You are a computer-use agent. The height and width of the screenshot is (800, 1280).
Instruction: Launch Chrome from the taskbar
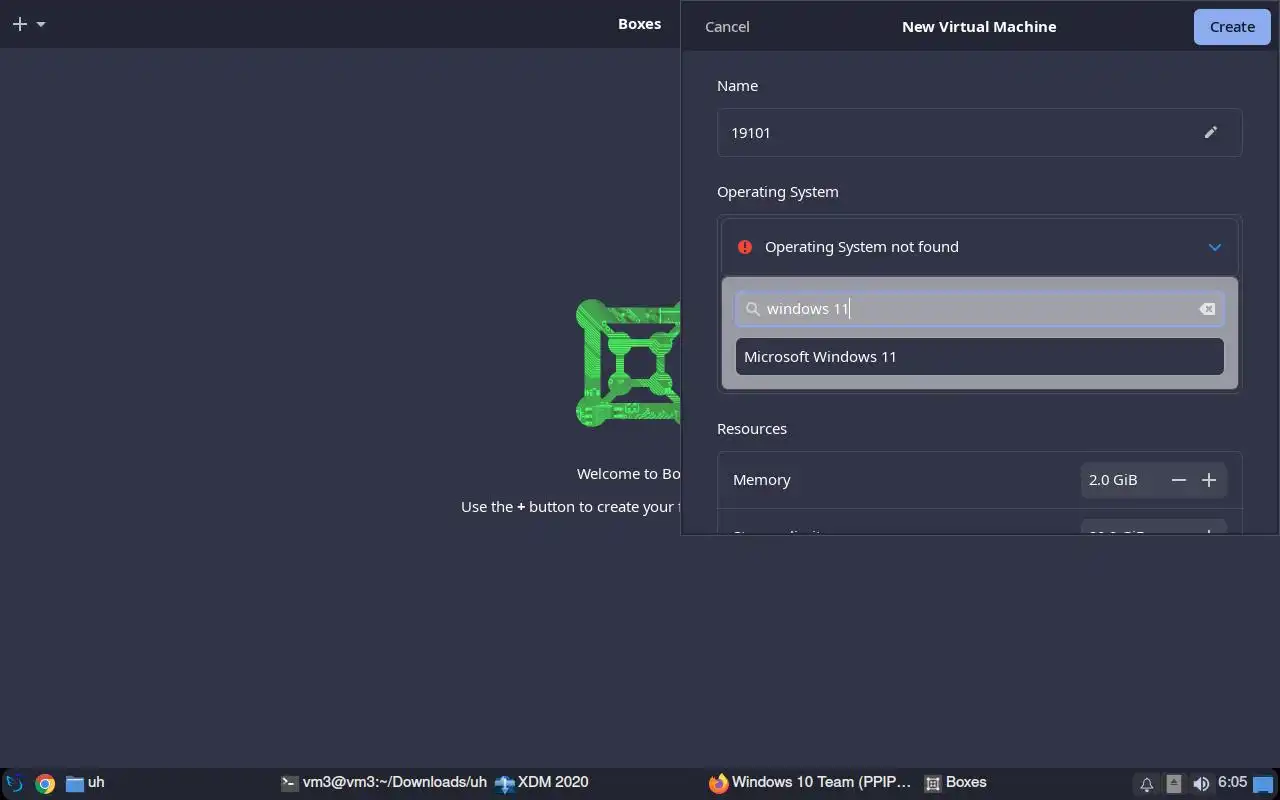click(x=45, y=783)
